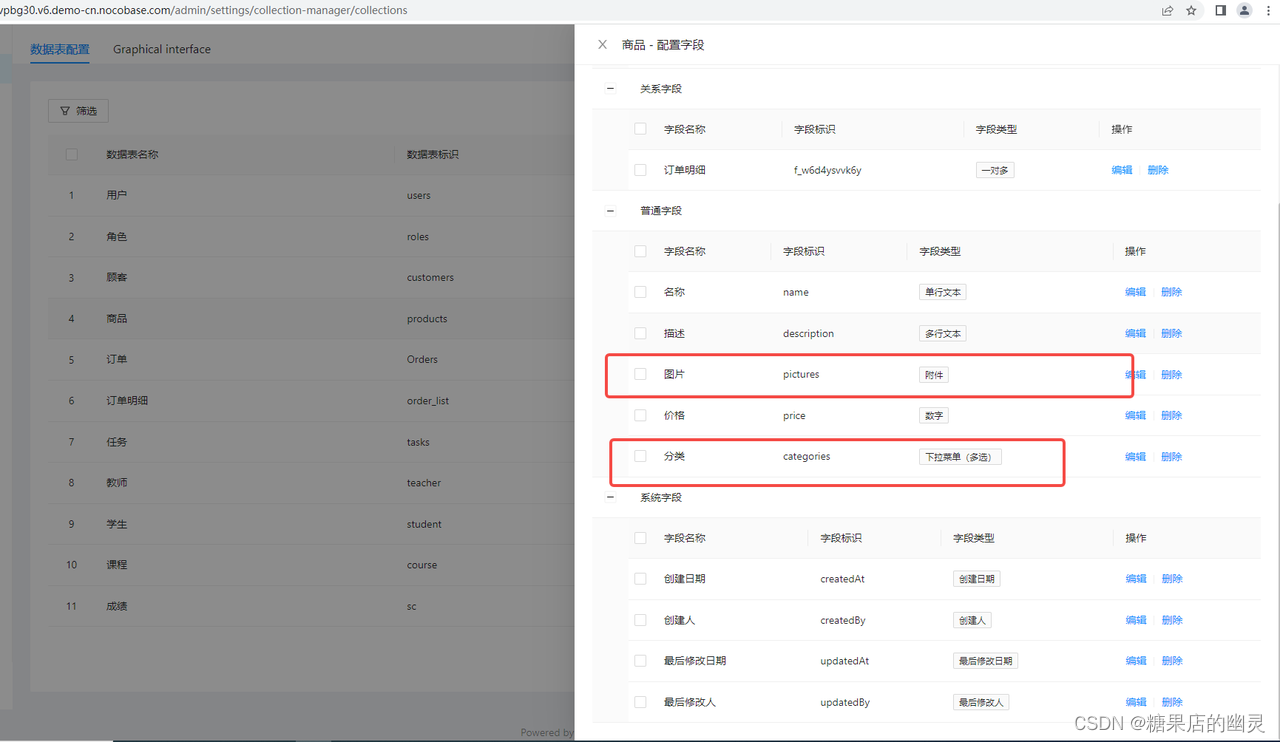Click the f_w6d4ysvvk6y field identifier
Image resolution: width=1280 pixels, height=742 pixels.
tap(828, 170)
